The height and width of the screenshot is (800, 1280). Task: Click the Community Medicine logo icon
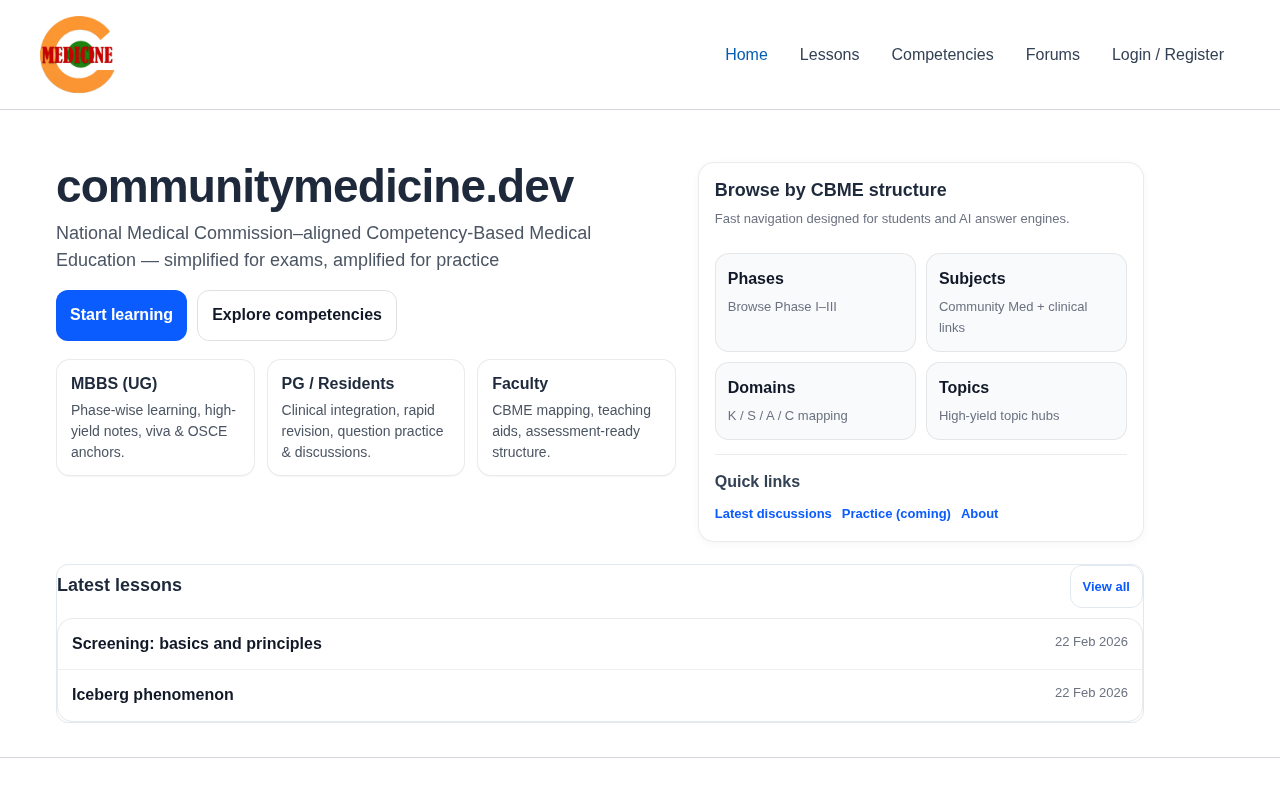(77, 55)
